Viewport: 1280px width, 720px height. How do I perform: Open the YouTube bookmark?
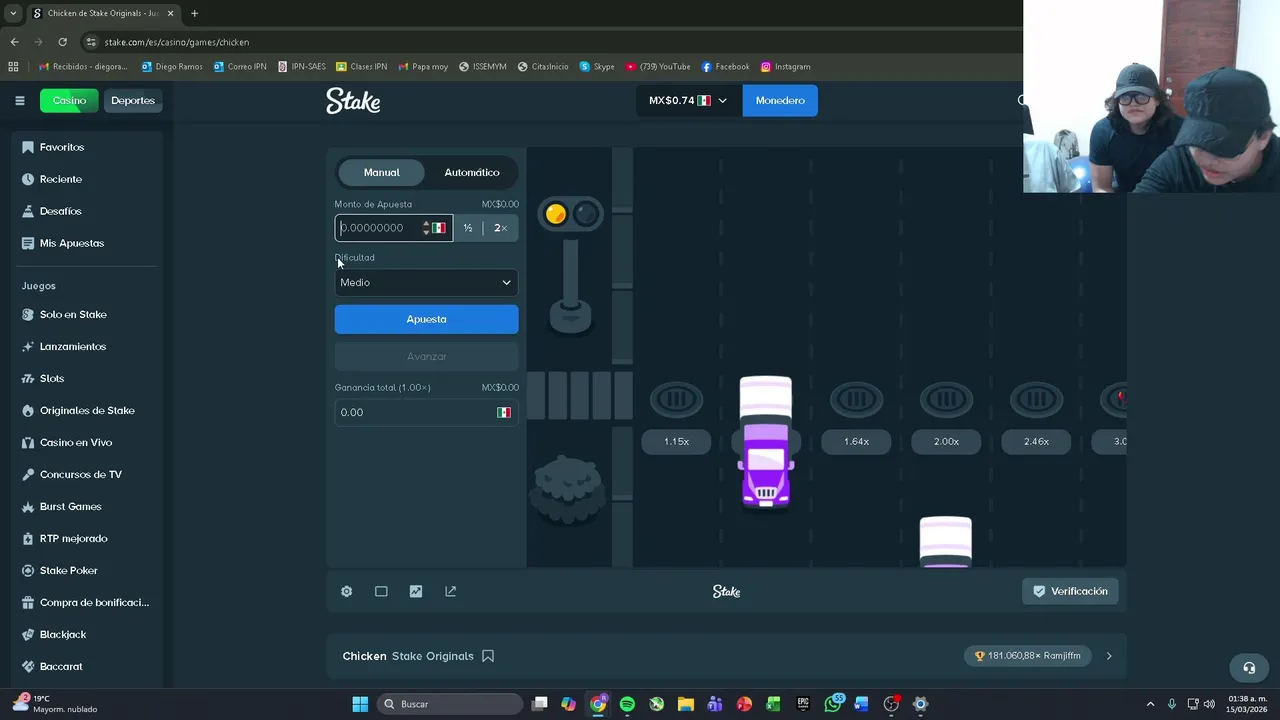[658, 67]
